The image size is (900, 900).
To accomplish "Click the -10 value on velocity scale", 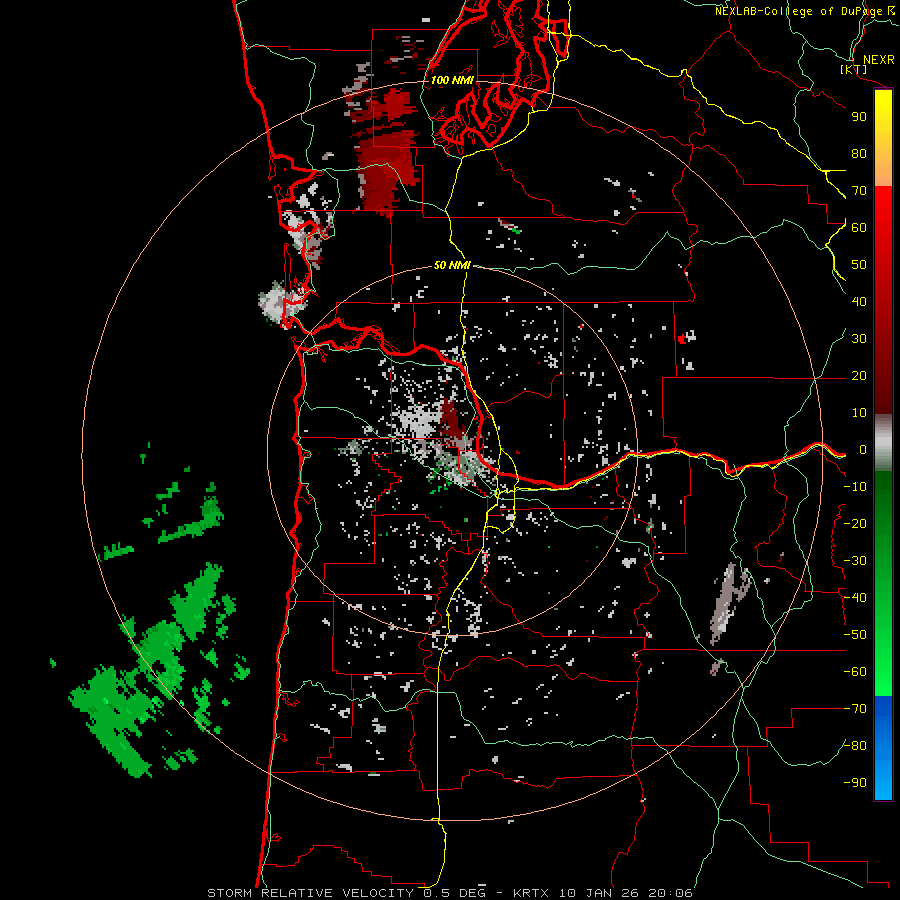I will click(x=855, y=487).
